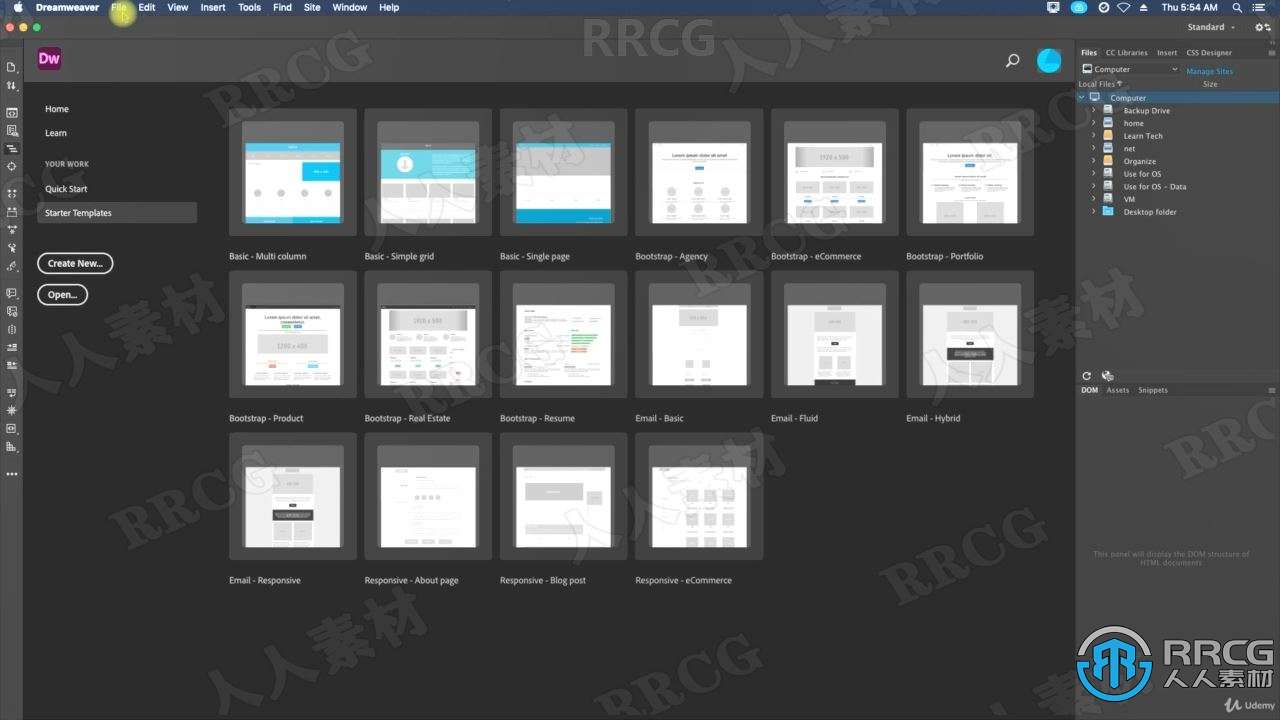
Task: Switch to the CC Libraries tab
Action: (x=1126, y=52)
